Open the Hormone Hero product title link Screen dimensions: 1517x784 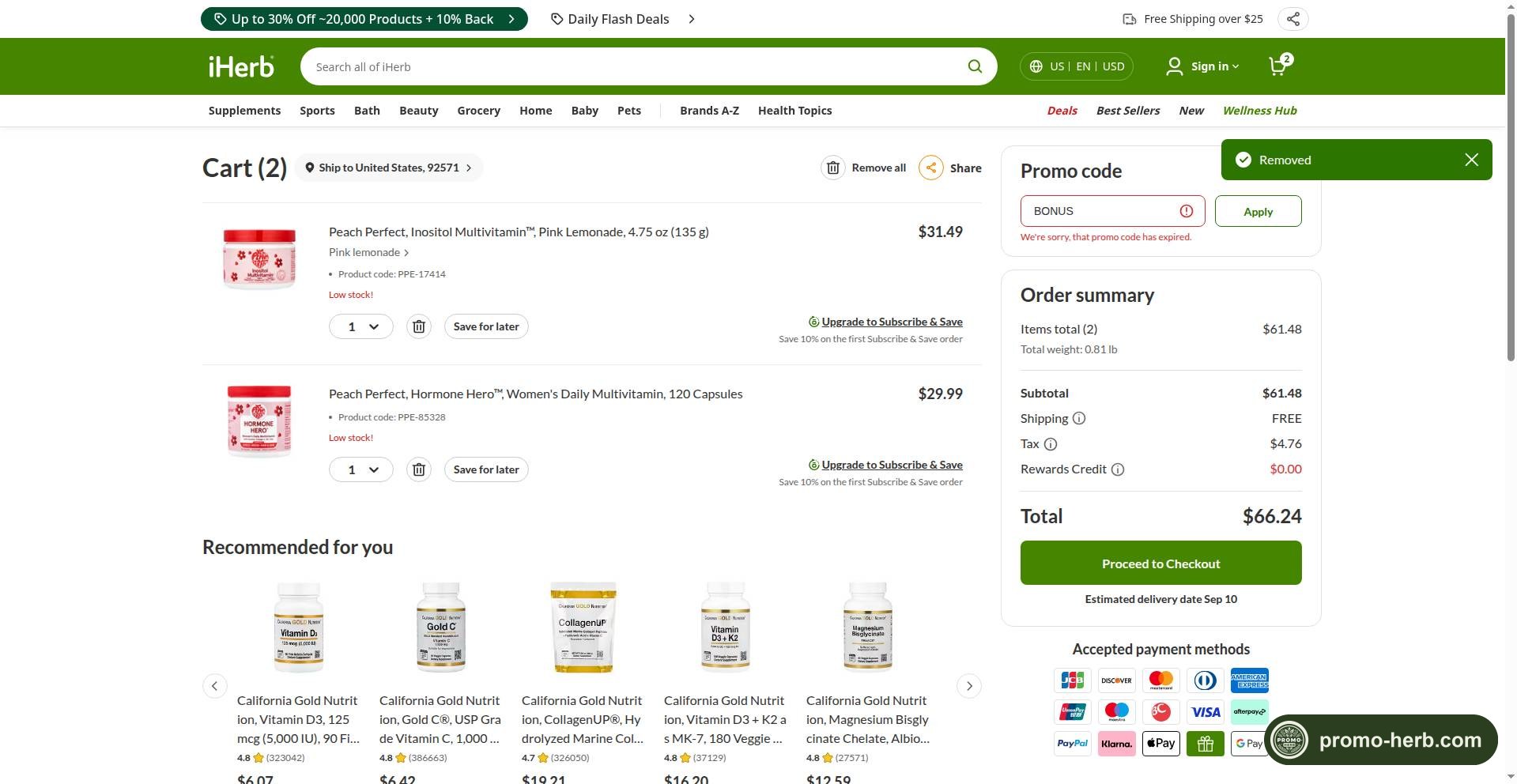[x=535, y=394]
